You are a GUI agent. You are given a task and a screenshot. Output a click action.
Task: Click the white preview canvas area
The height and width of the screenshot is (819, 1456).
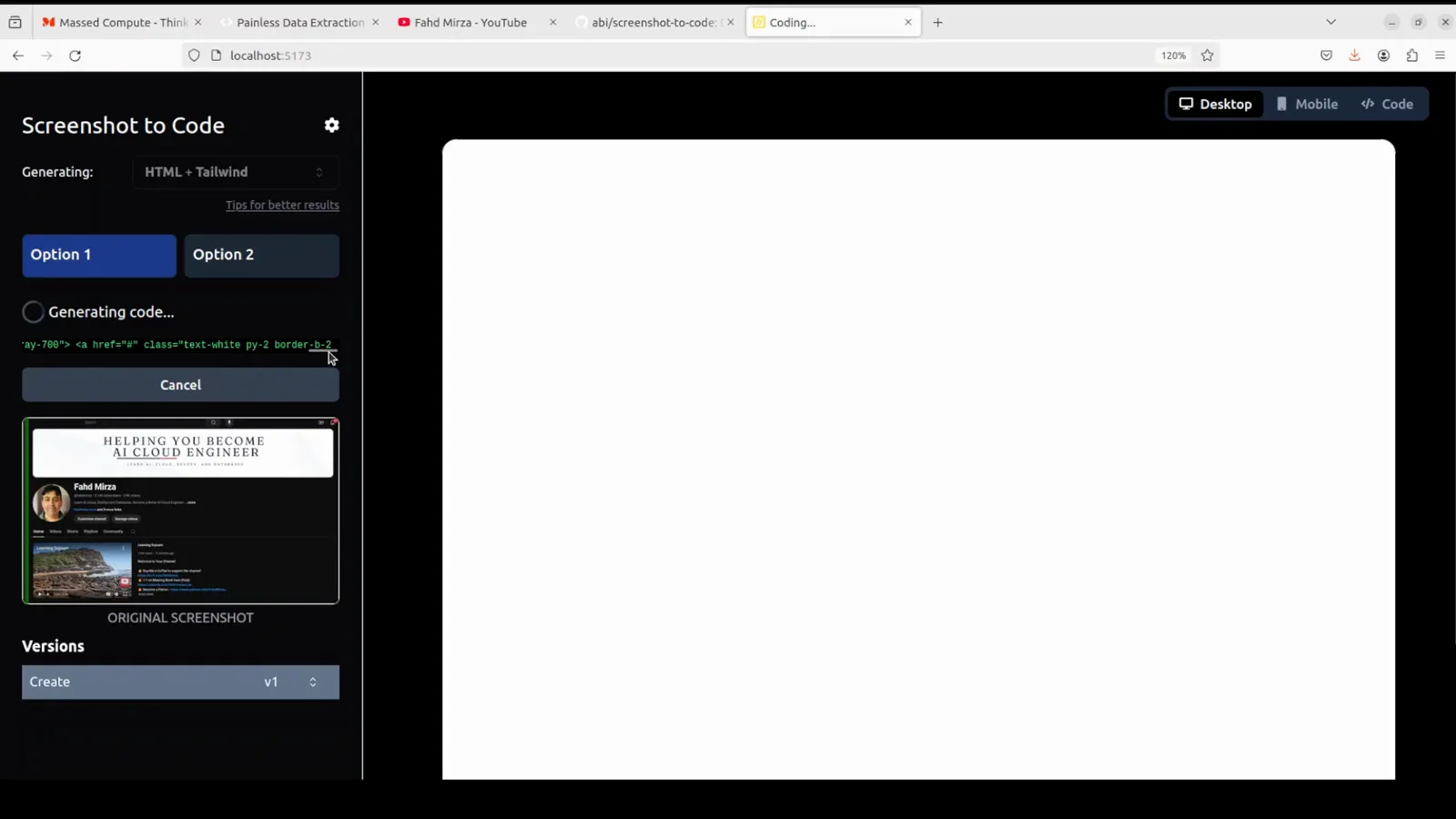click(x=918, y=460)
